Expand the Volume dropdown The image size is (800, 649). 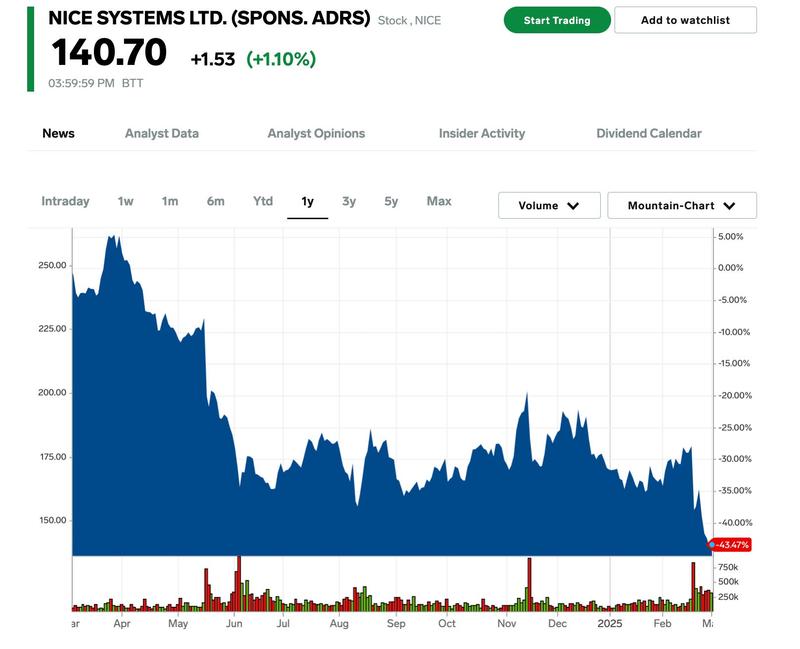point(549,205)
